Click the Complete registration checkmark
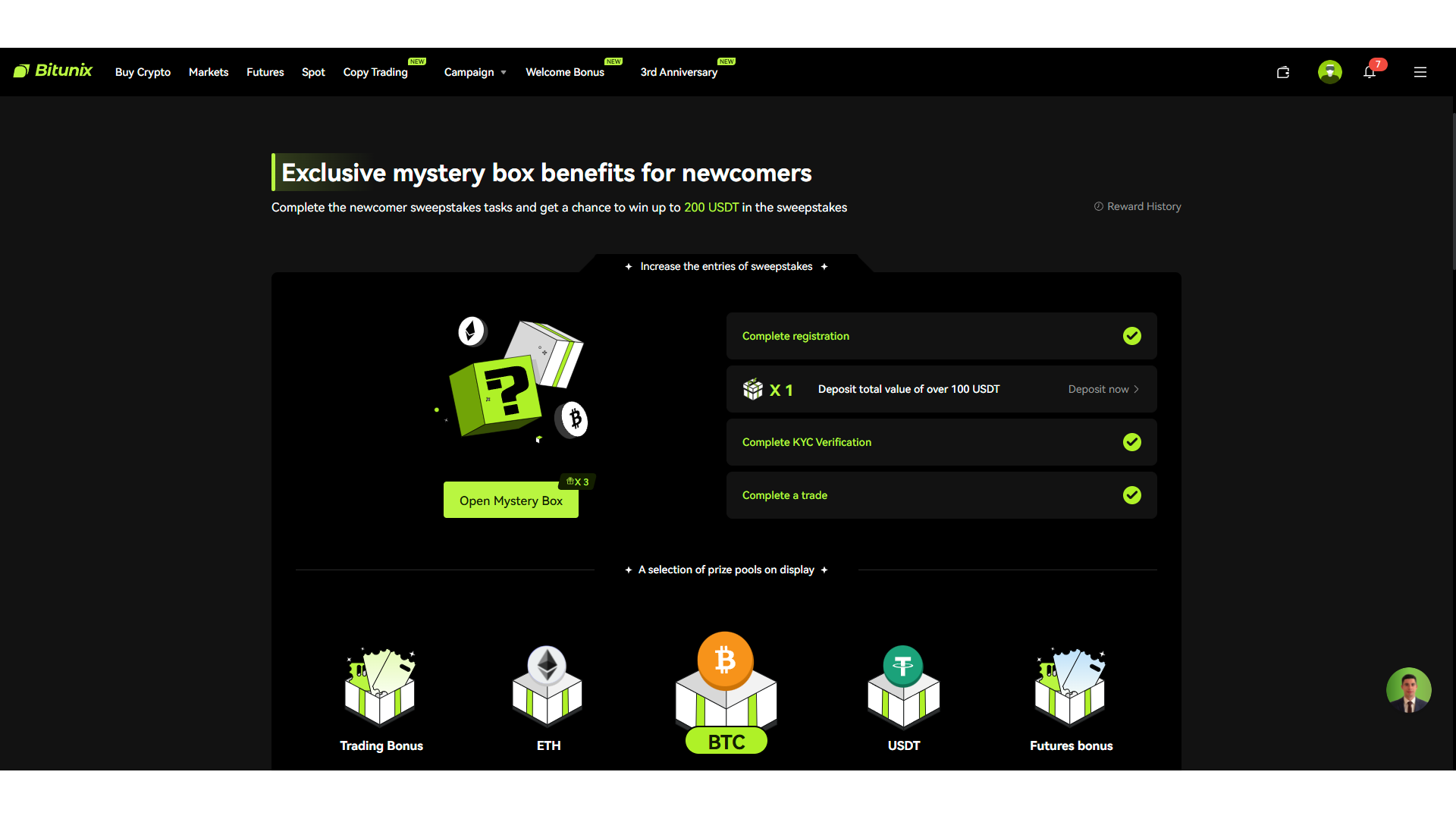Screen dimensions: 1456x819 click(1132, 336)
